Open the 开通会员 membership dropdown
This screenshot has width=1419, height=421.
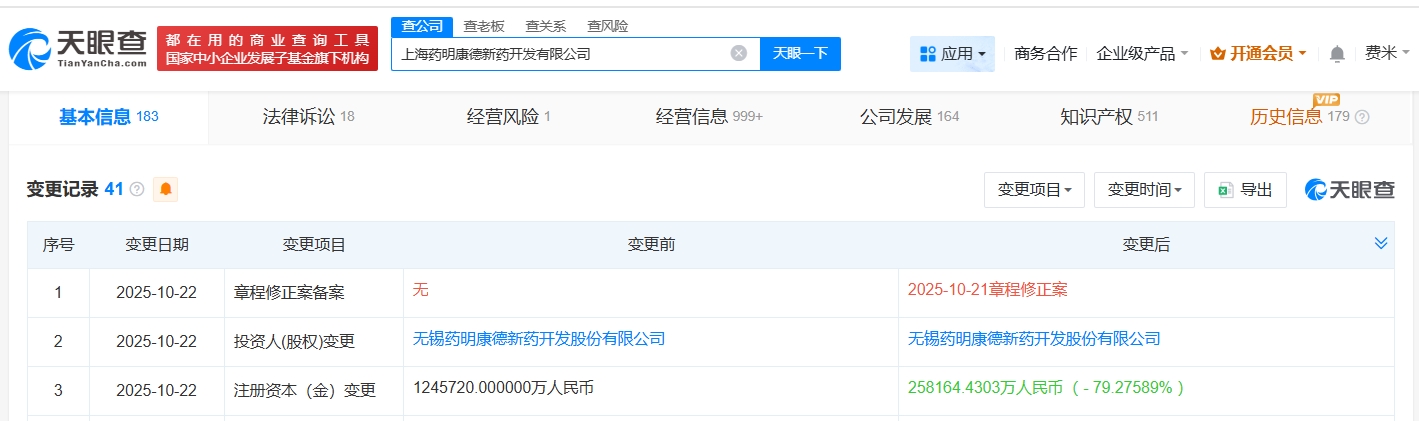(x=1258, y=54)
